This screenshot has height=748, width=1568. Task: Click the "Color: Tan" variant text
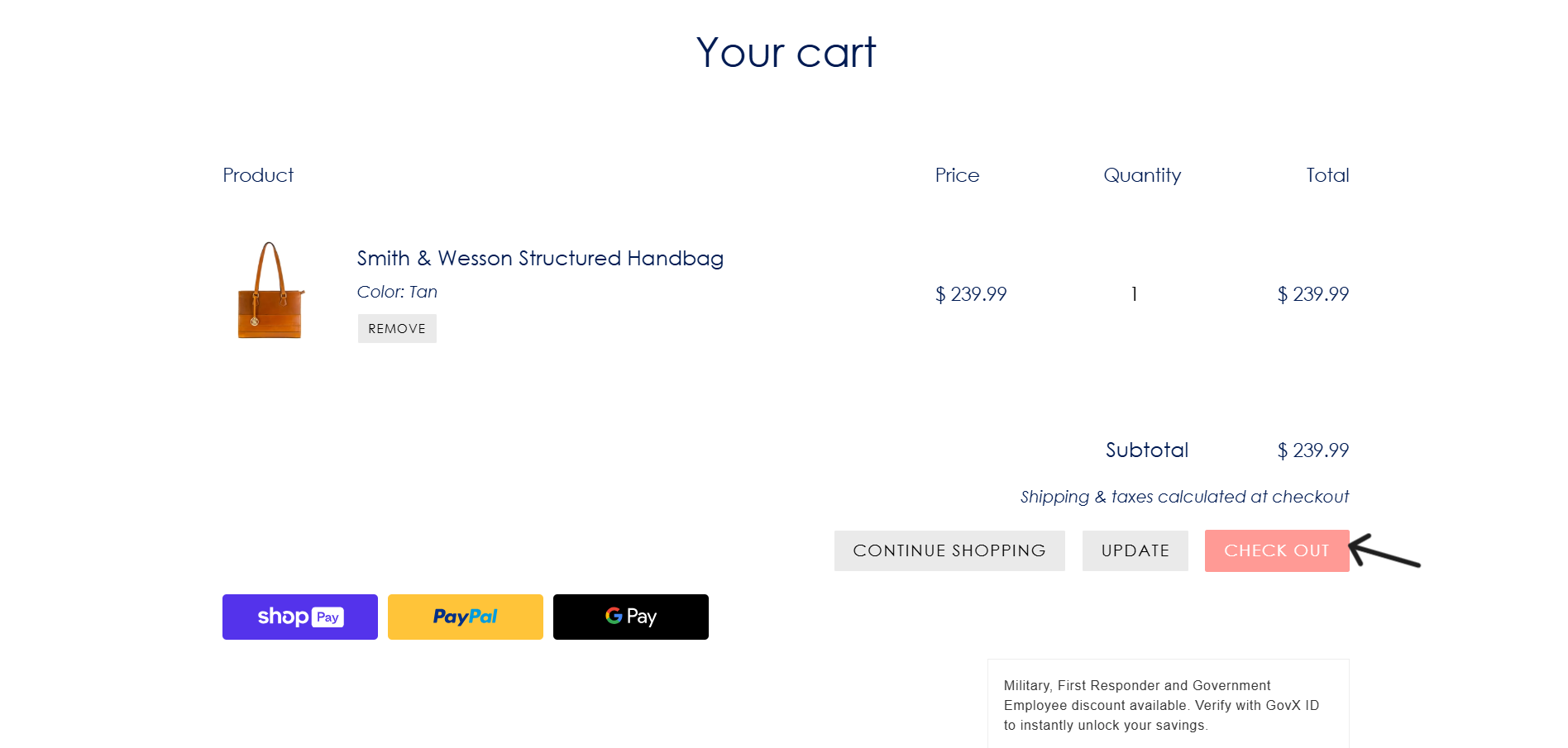click(397, 292)
